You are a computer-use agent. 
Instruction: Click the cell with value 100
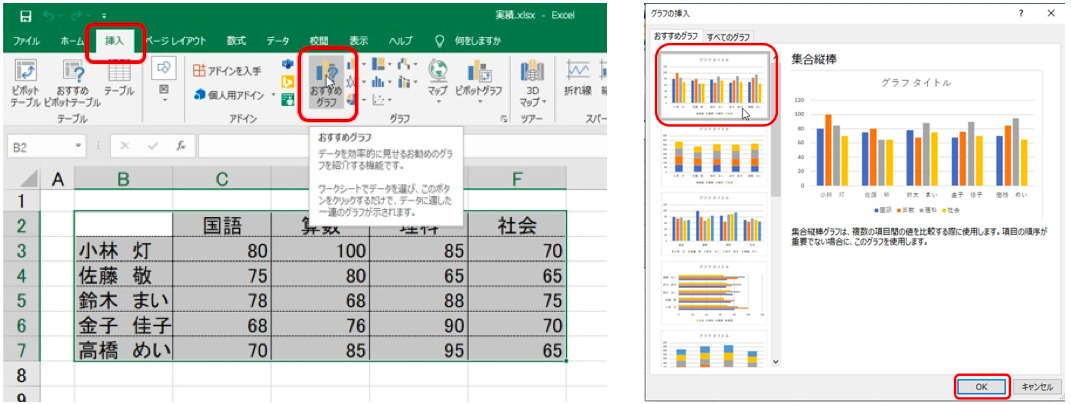coord(320,251)
